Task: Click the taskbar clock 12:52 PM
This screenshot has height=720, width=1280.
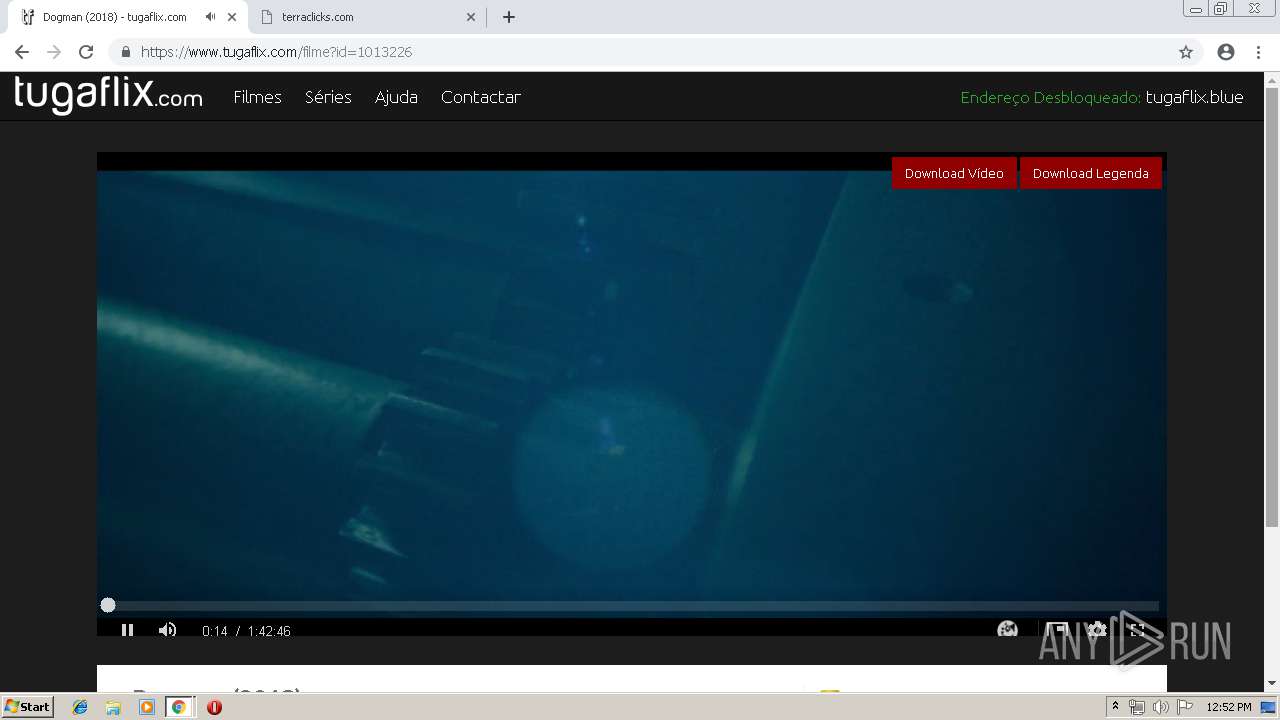Action: pos(1229,707)
